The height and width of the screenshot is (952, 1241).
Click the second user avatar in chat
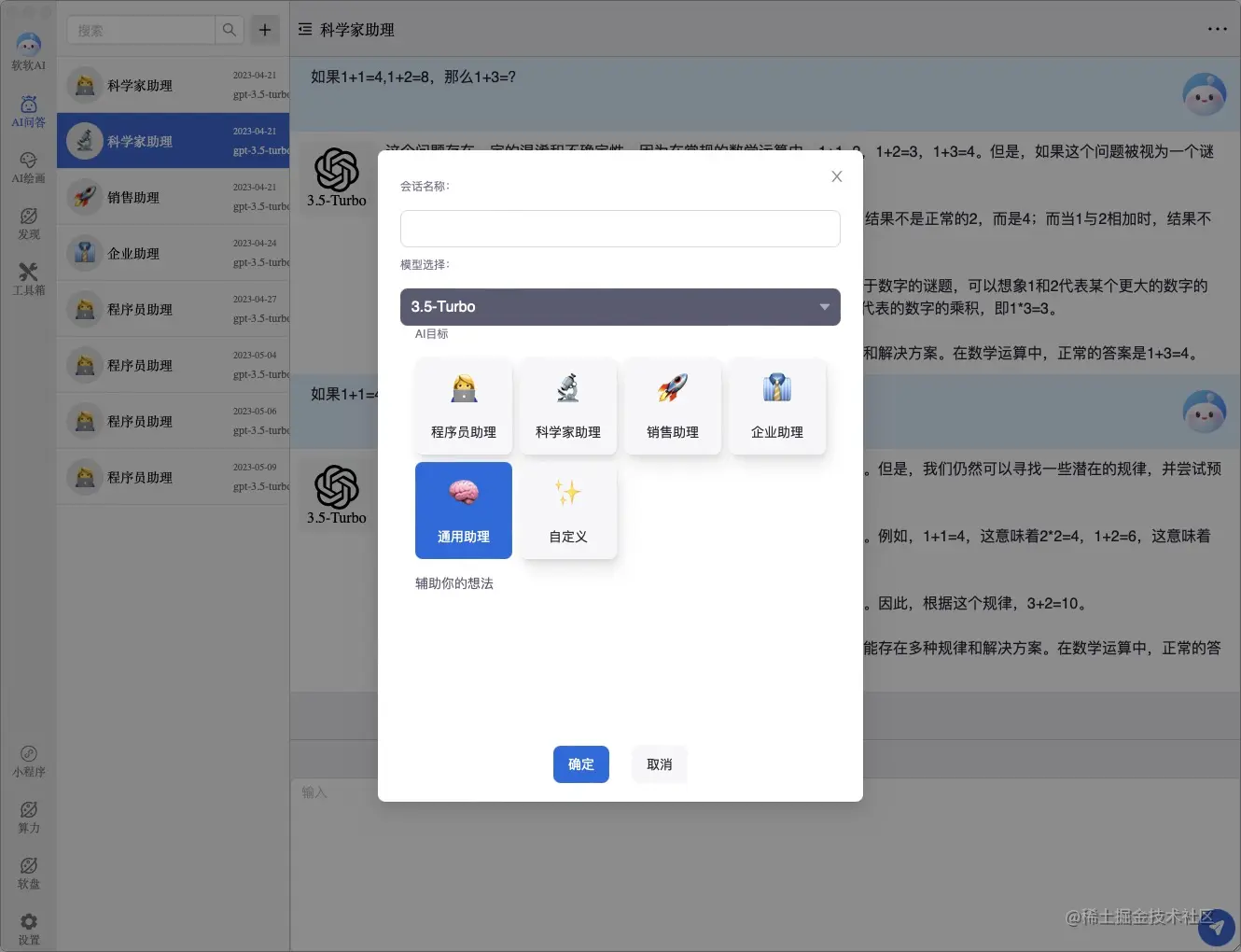[1204, 412]
